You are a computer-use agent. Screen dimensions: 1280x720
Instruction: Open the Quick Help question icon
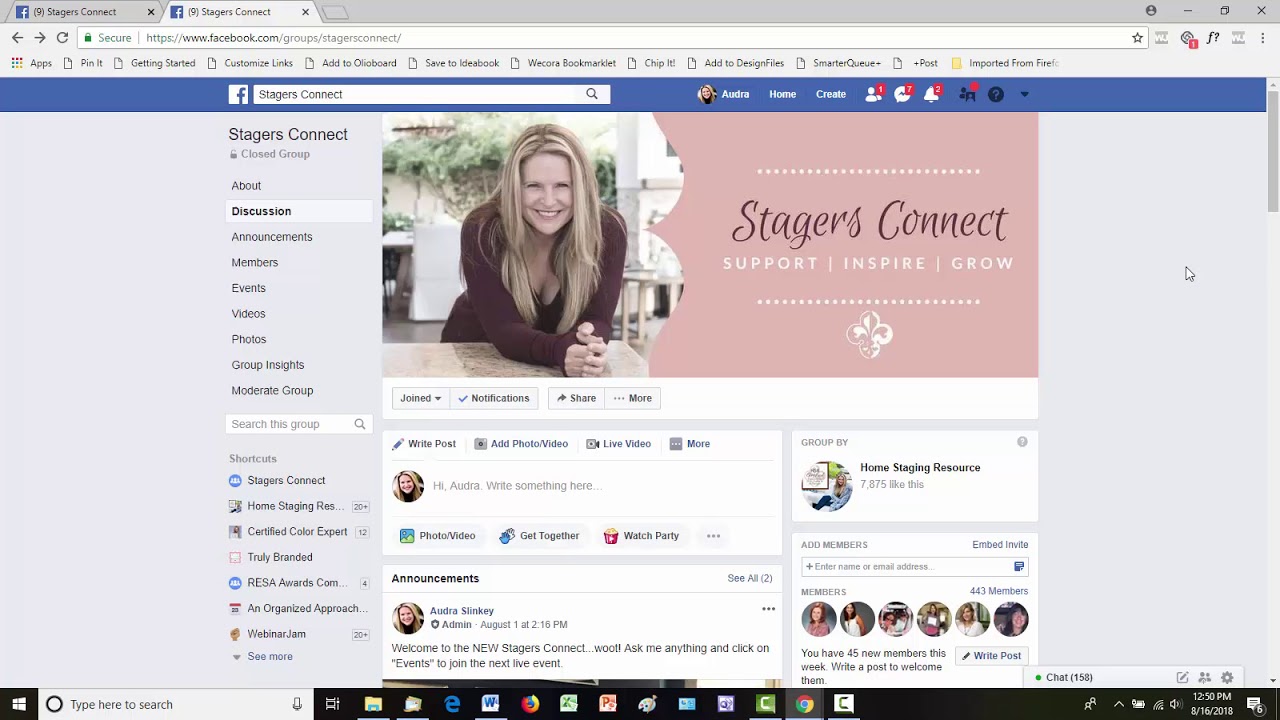coord(996,94)
